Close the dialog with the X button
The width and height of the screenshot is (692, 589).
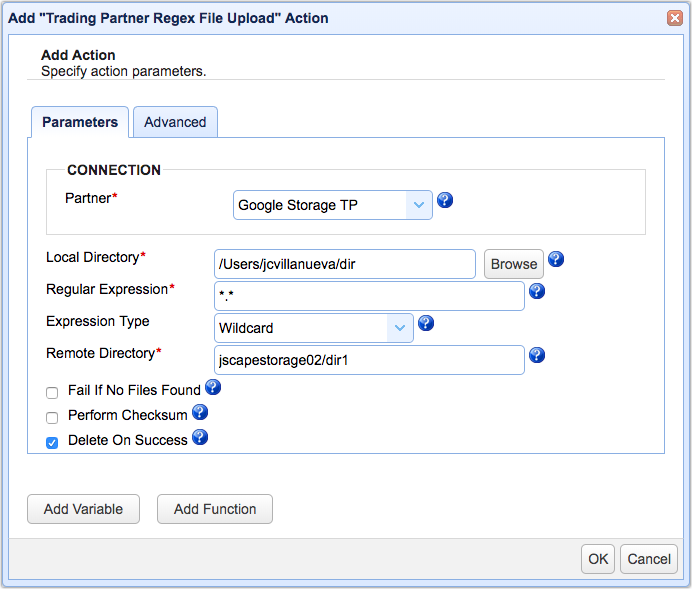pyautogui.click(x=675, y=18)
